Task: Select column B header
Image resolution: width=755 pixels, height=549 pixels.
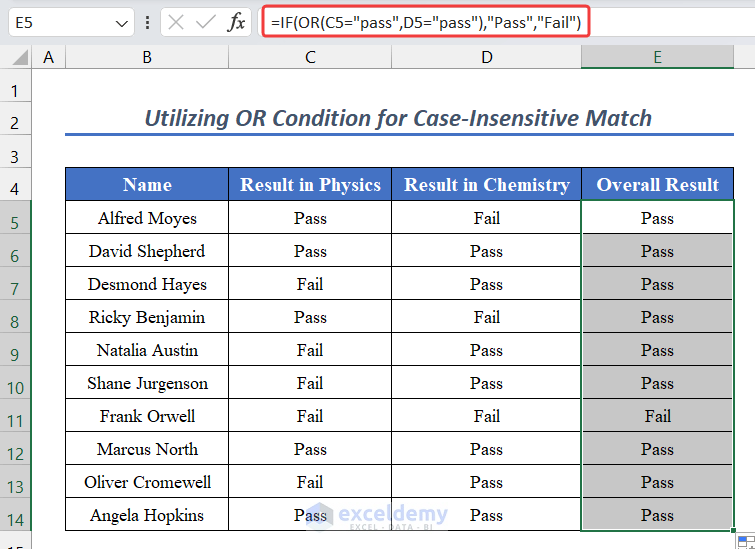Action: 147,58
